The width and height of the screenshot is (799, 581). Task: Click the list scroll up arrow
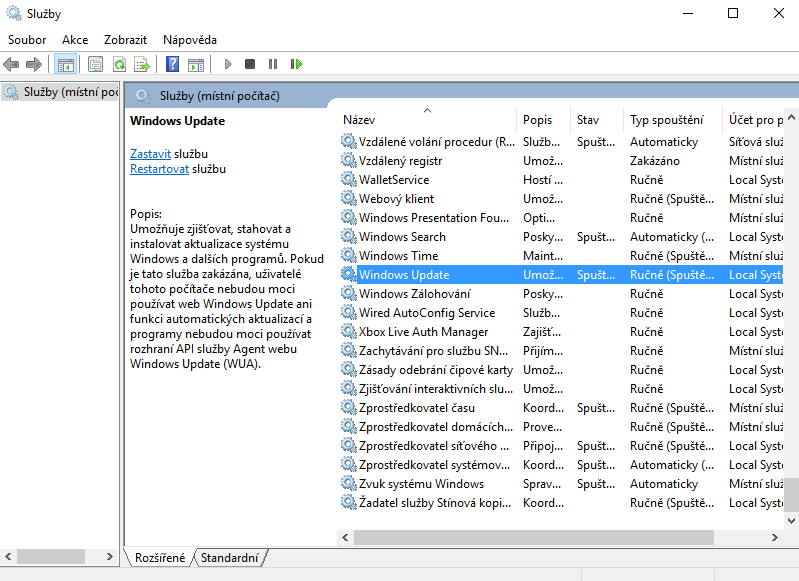point(791,117)
